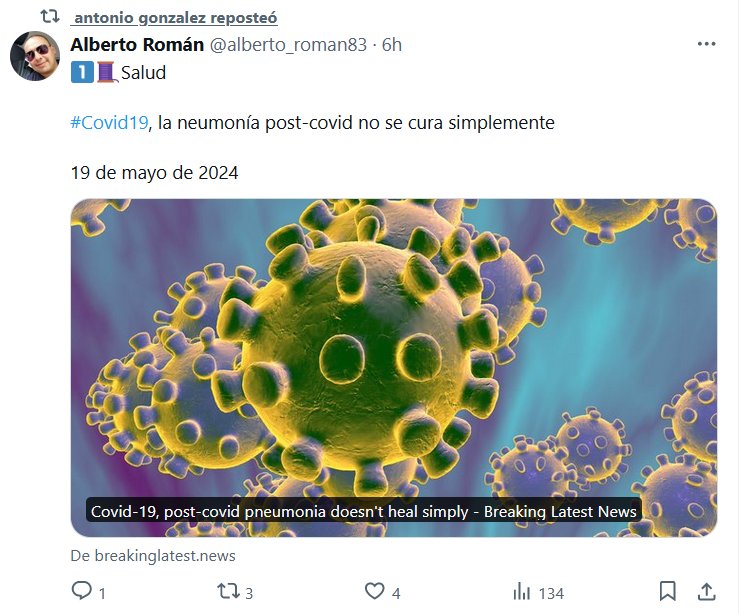Viewport: 742px width, 614px height.
Task: Click the thread spool emoji
Action: [x=106, y=72]
